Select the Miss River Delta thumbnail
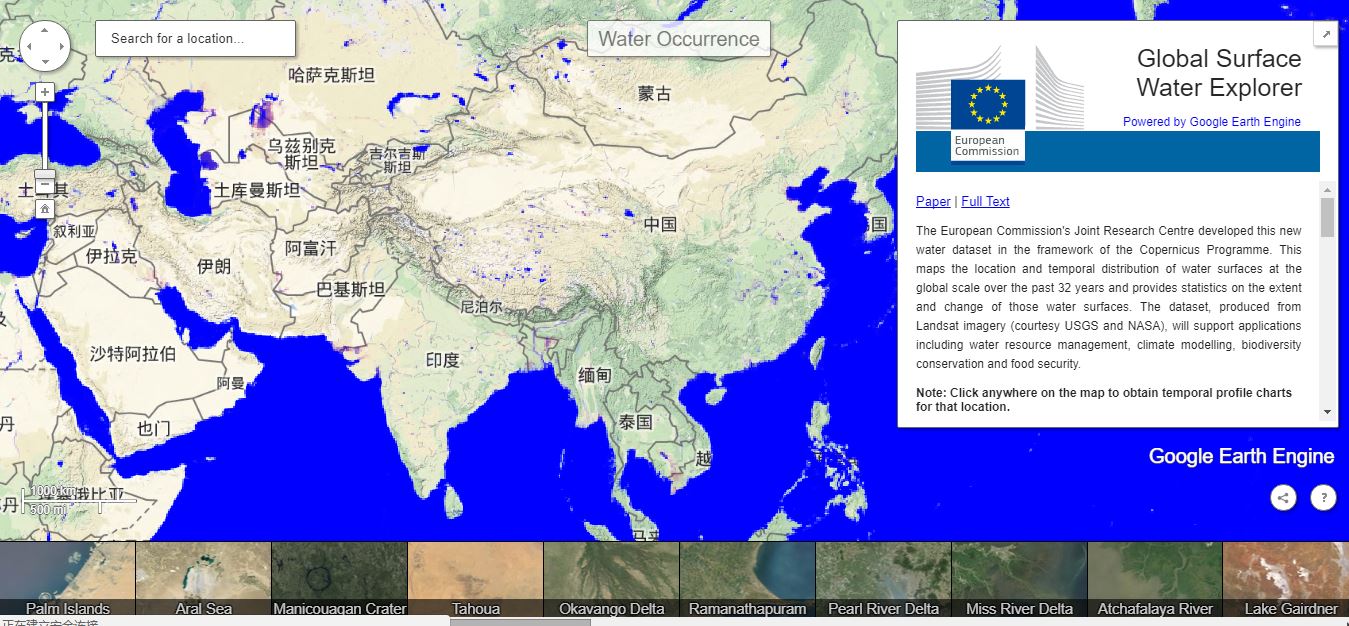 click(x=1019, y=579)
